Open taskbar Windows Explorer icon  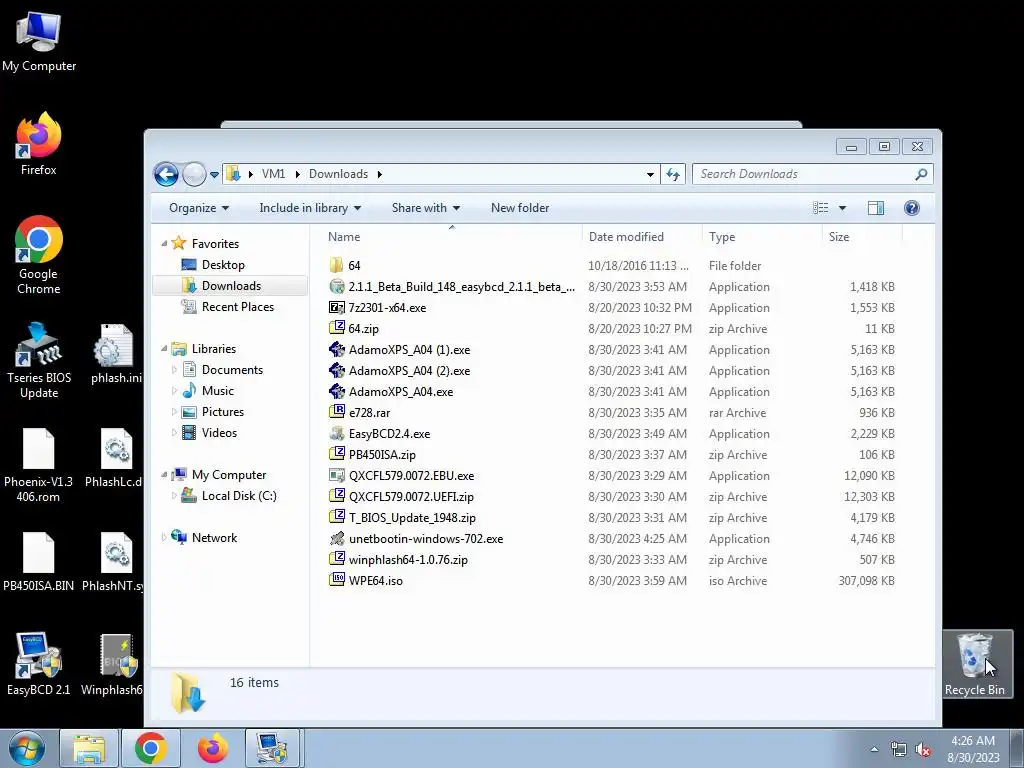(x=89, y=748)
